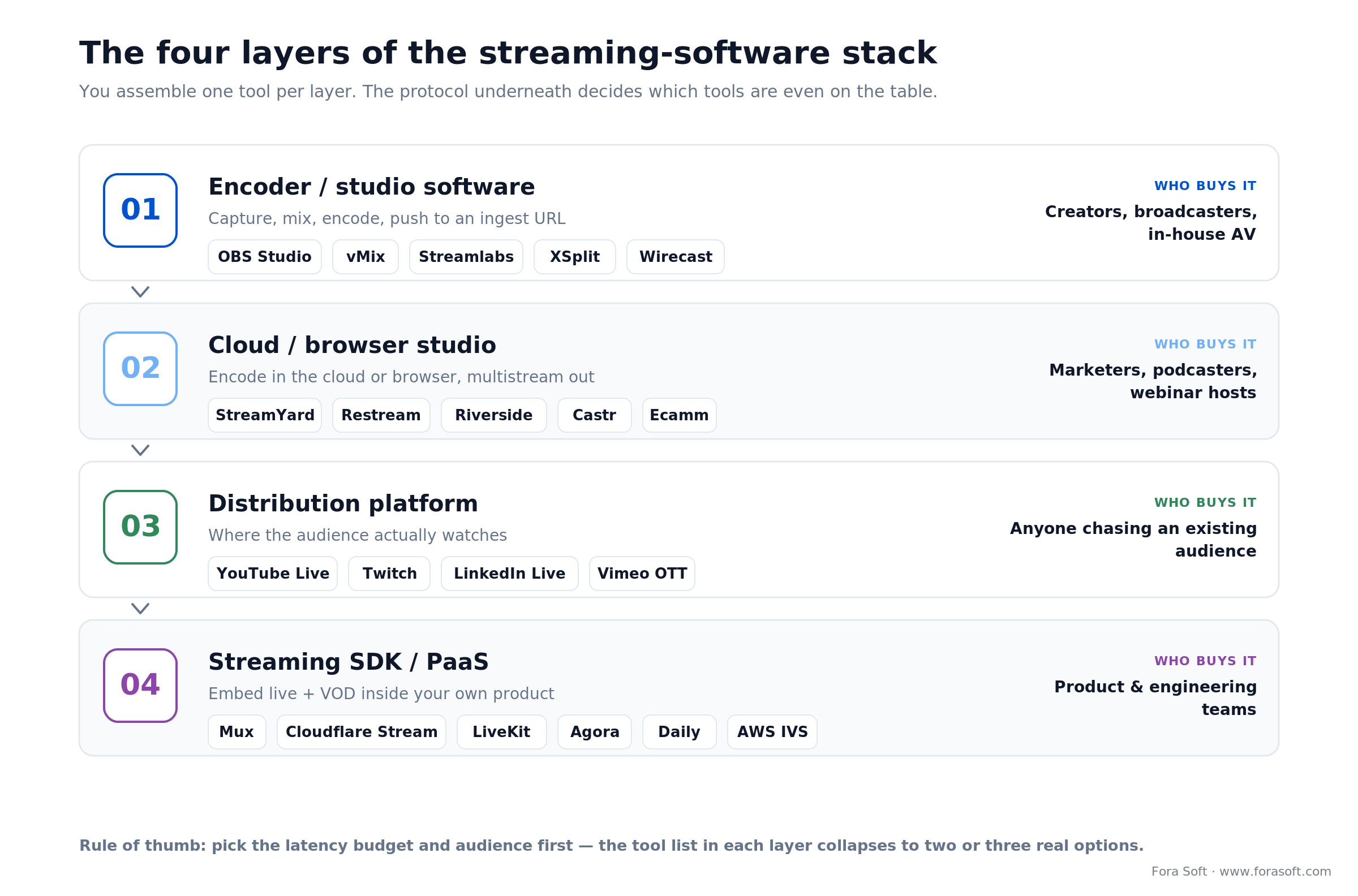Select the Wirecast chip
The height and width of the screenshot is (896, 1358).
(675, 257)
